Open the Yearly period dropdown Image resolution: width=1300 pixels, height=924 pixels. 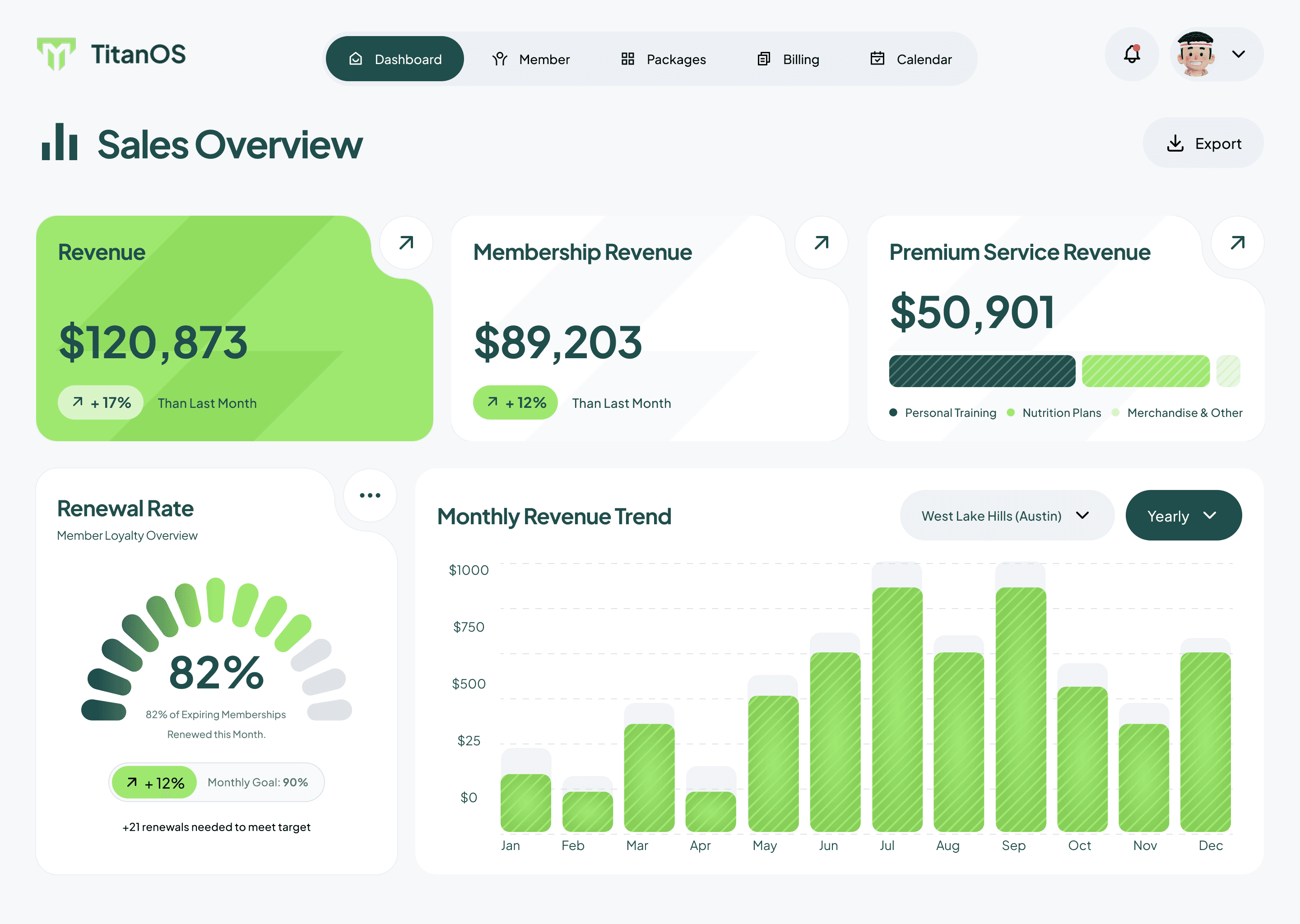click(1184, 516)
